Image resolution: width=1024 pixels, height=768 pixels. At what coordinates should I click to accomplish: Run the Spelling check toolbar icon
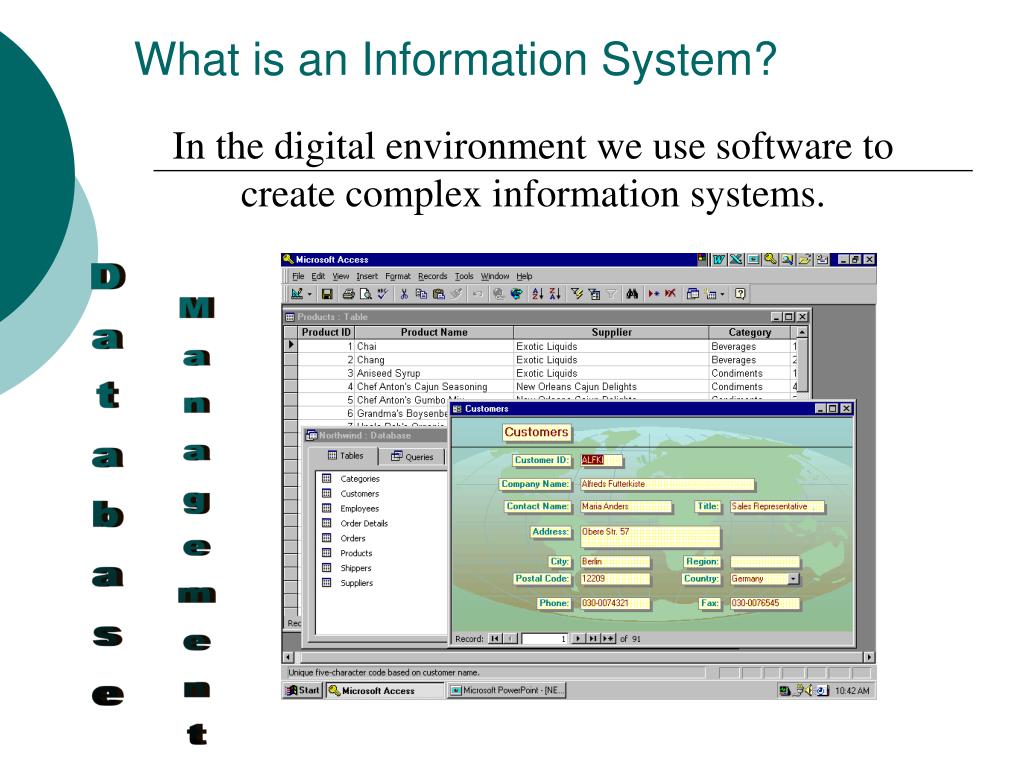coord(383,294)
